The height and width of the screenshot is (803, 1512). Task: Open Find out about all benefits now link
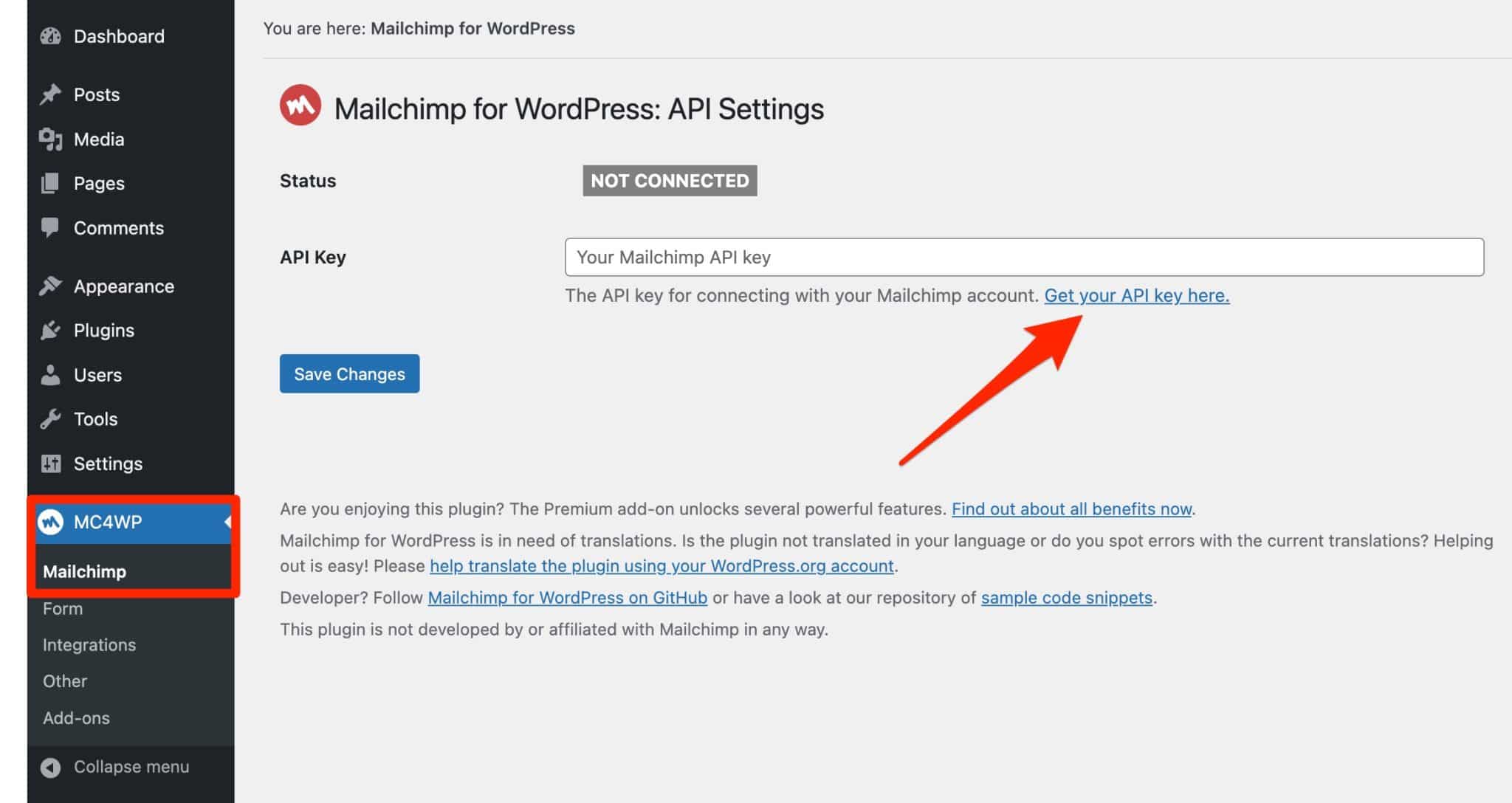click(x=1071, y=509)
